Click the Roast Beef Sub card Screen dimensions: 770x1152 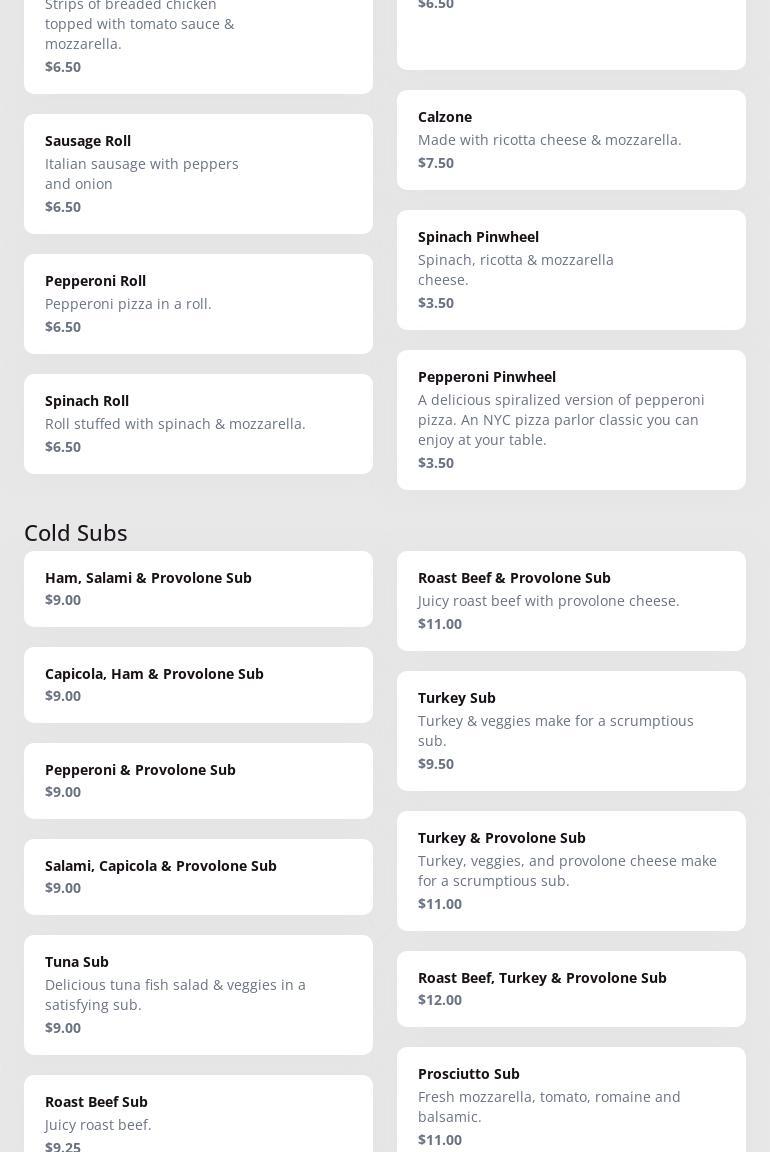(x=198, y=1115)
